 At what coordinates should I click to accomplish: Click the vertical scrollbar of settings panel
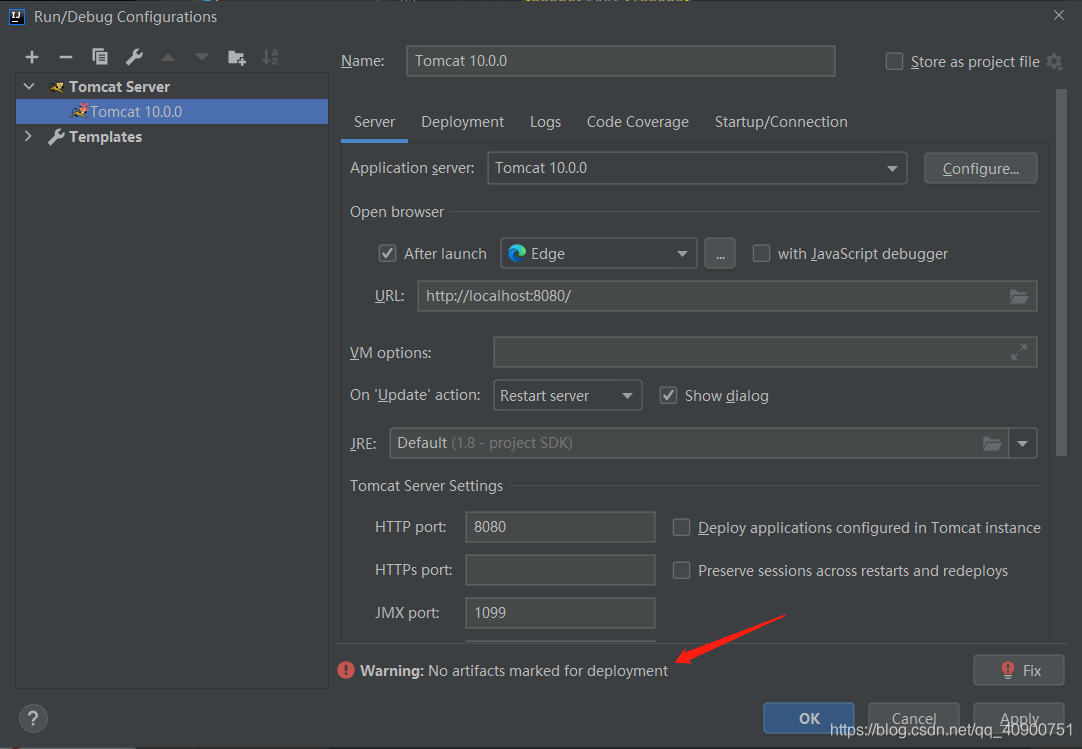(x=1061, y=273)
